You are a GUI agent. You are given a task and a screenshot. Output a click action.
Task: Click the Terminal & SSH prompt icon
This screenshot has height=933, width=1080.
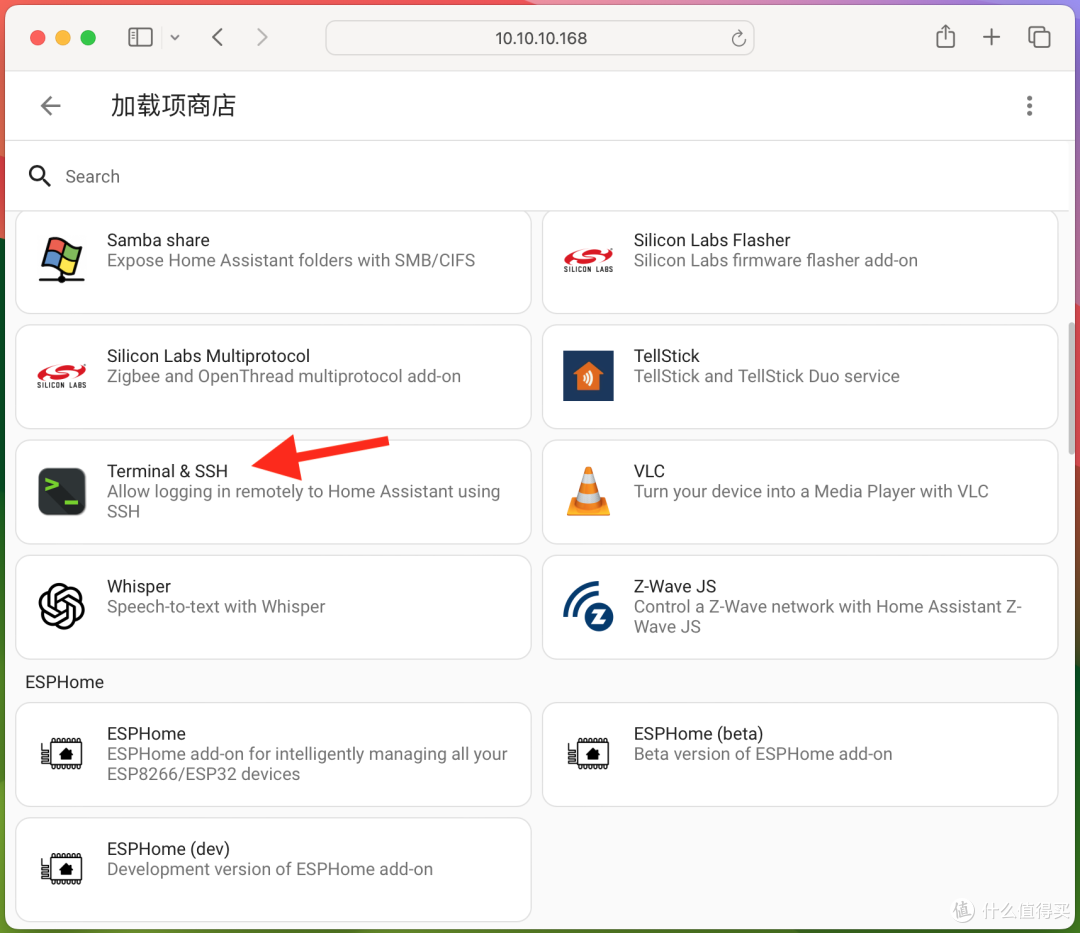(62, 492)
